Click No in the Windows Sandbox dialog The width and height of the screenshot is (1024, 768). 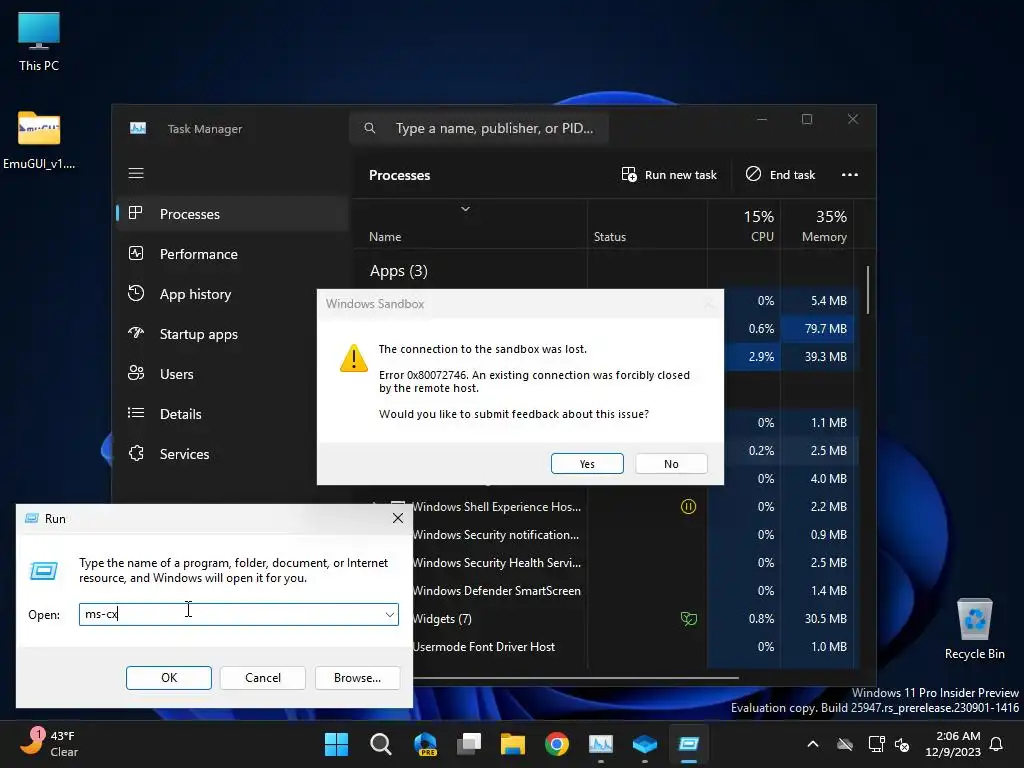pos(671,464)
